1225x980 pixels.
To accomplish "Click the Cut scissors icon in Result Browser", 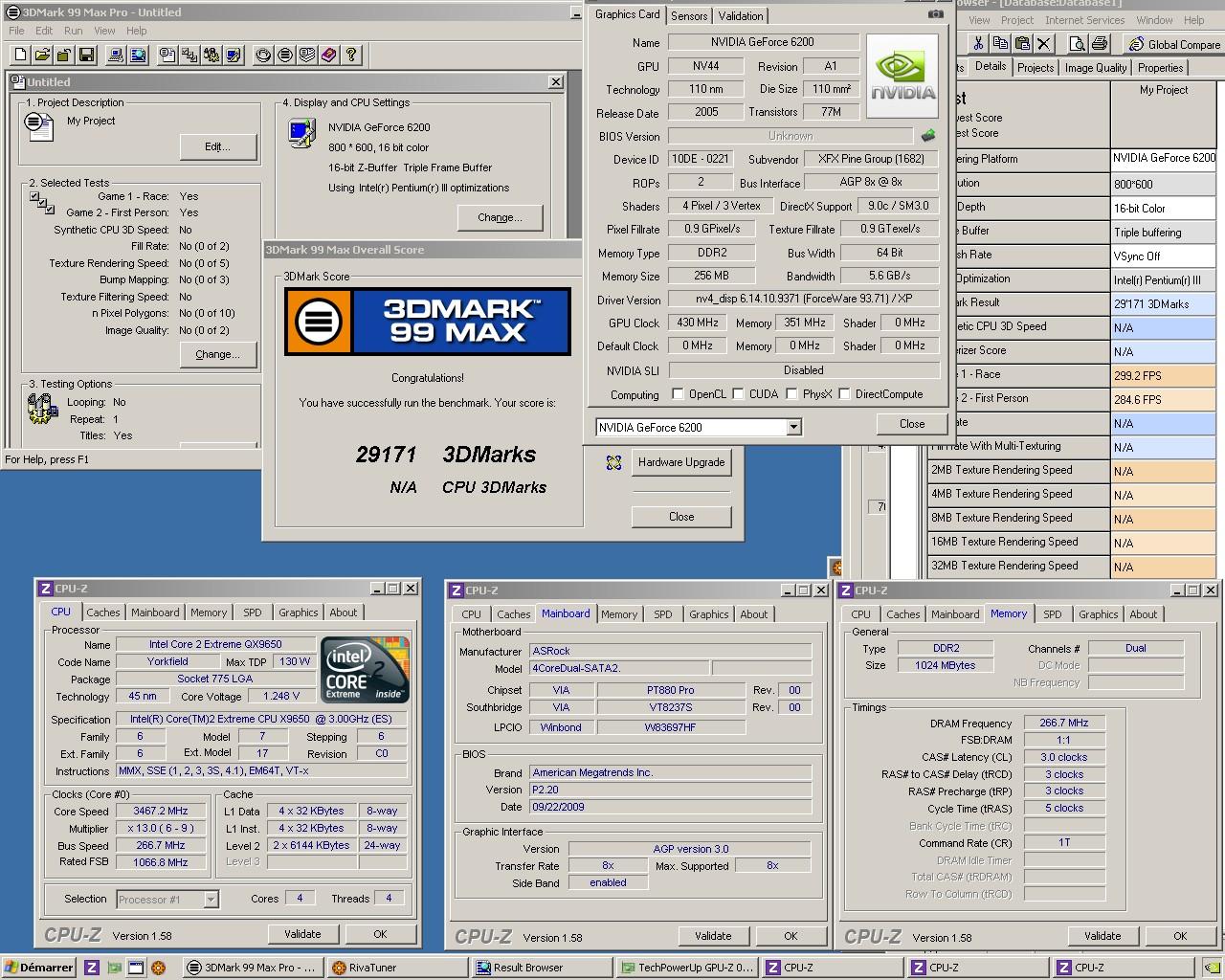I will [x=978, y=43].
